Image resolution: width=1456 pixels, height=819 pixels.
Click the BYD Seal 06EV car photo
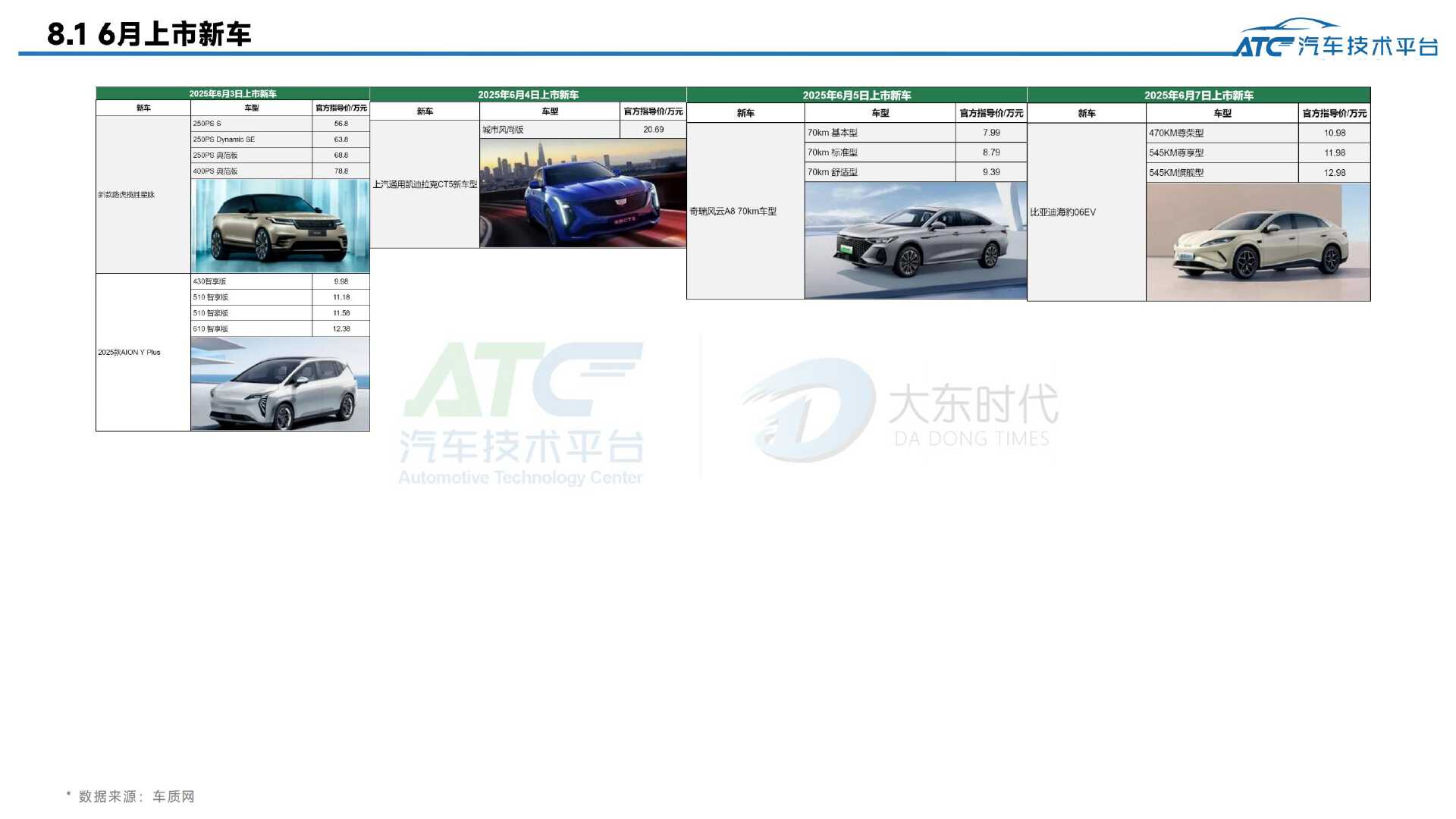coord(1258,242)
